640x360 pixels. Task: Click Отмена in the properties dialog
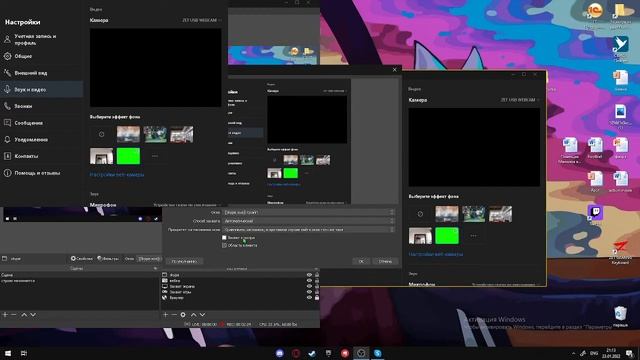tap(385, 261)
